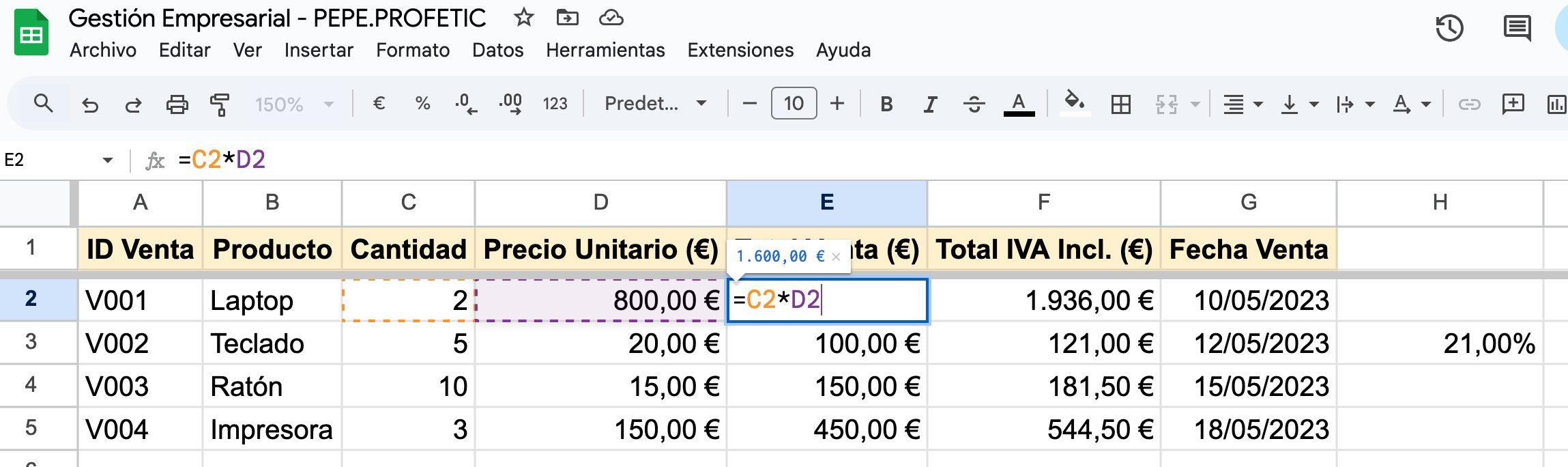Toggle italic formatting

[x=929, y=104]
